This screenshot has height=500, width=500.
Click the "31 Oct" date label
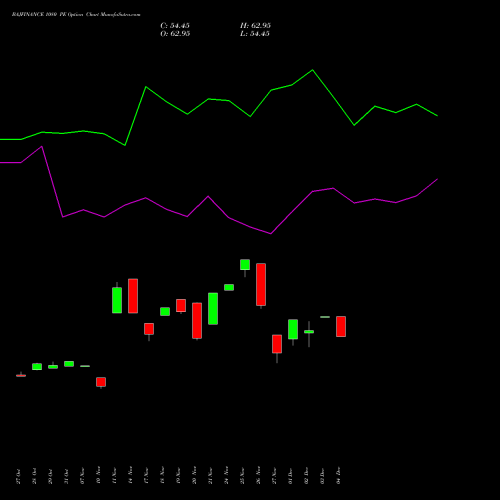tap(66, 476)
